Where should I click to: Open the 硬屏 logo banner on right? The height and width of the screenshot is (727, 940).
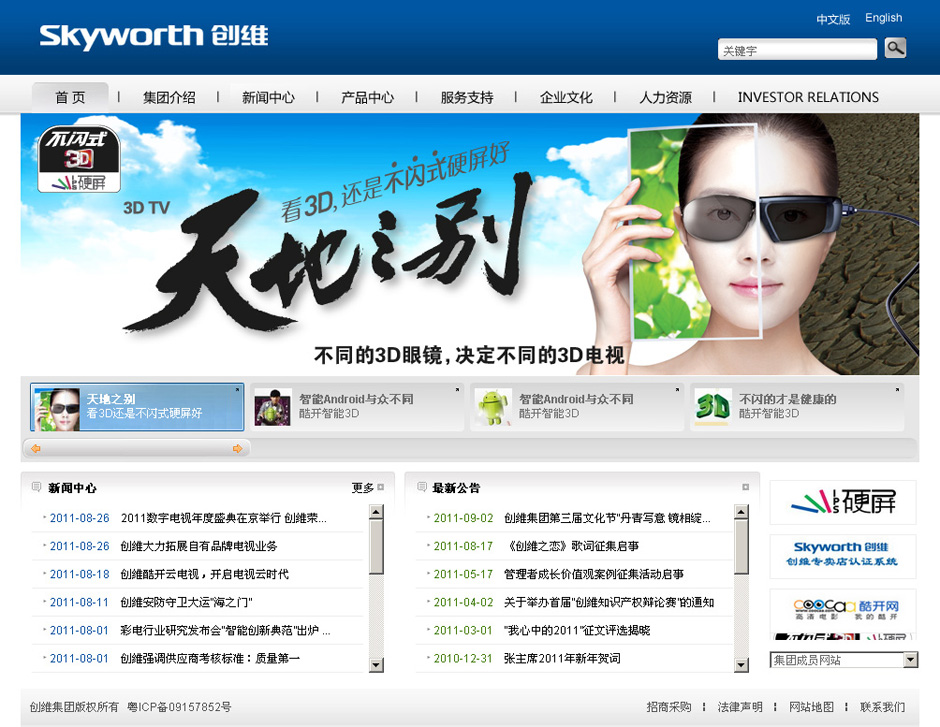843,502
